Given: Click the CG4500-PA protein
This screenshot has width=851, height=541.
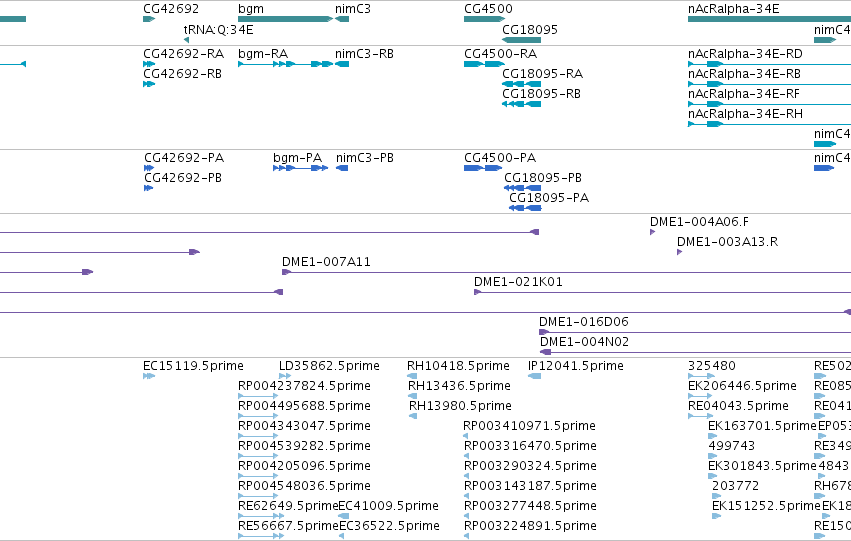Looking at the screenshot, I should pyautogui.click(x=483, y=168).
